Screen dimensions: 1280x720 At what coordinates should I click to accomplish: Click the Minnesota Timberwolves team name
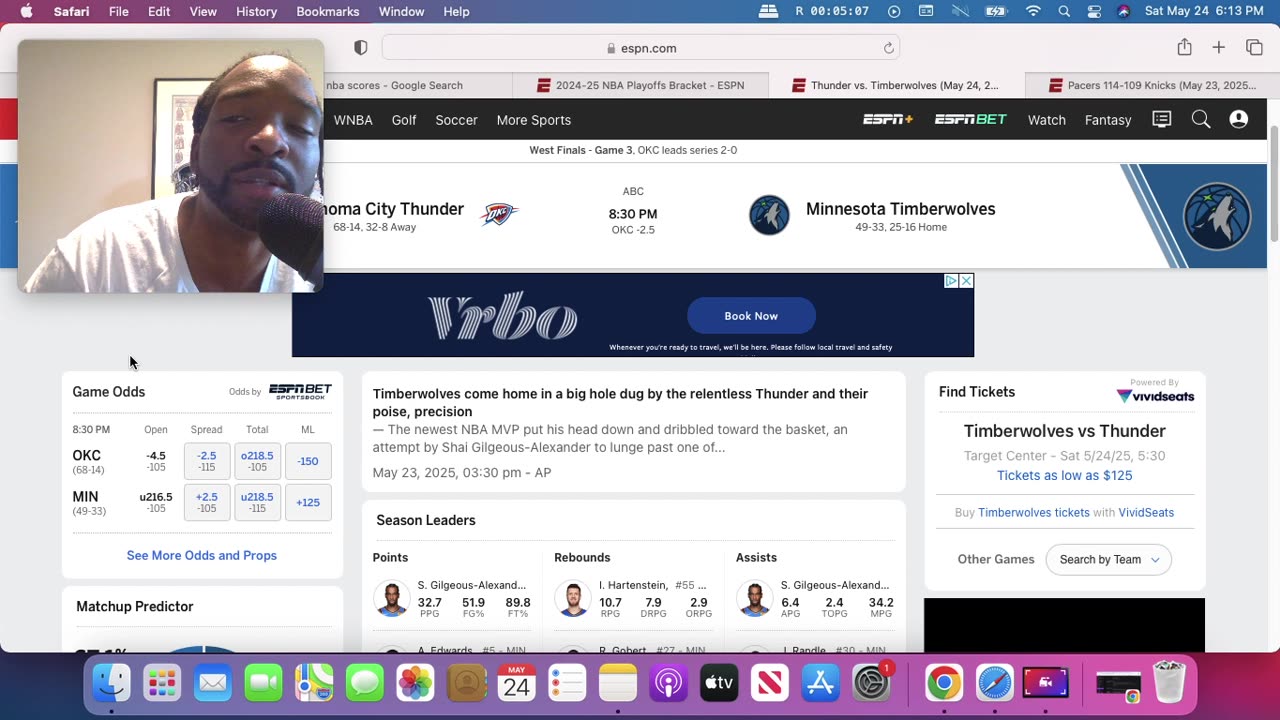[x=900, y=209]
